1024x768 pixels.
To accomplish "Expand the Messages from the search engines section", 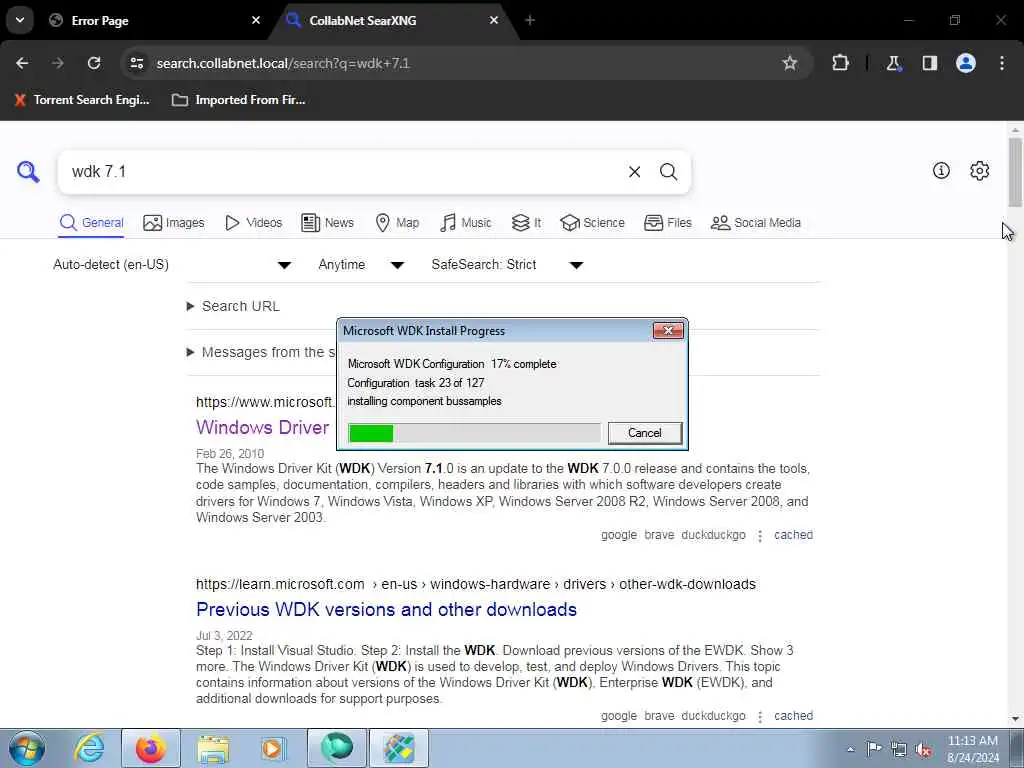I will pyautogui.click(x=261, y=353).
